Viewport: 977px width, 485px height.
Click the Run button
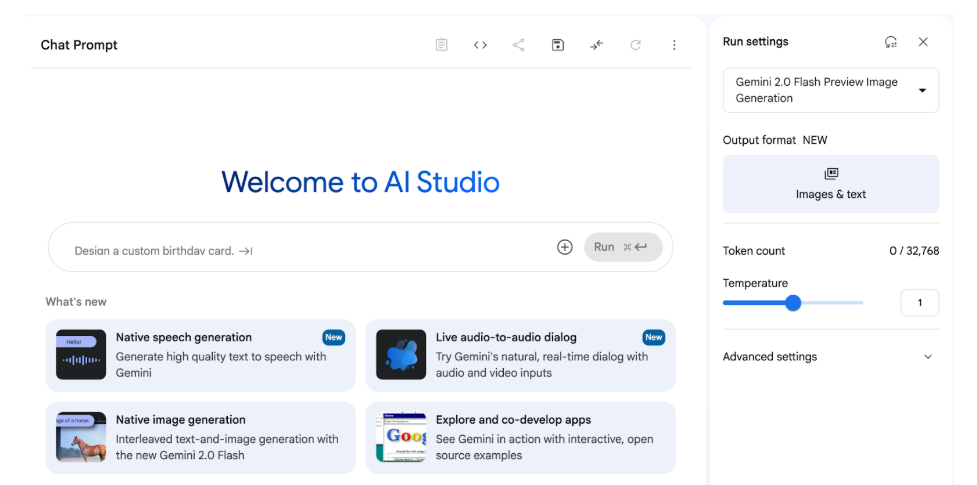[x=623, y=247]
